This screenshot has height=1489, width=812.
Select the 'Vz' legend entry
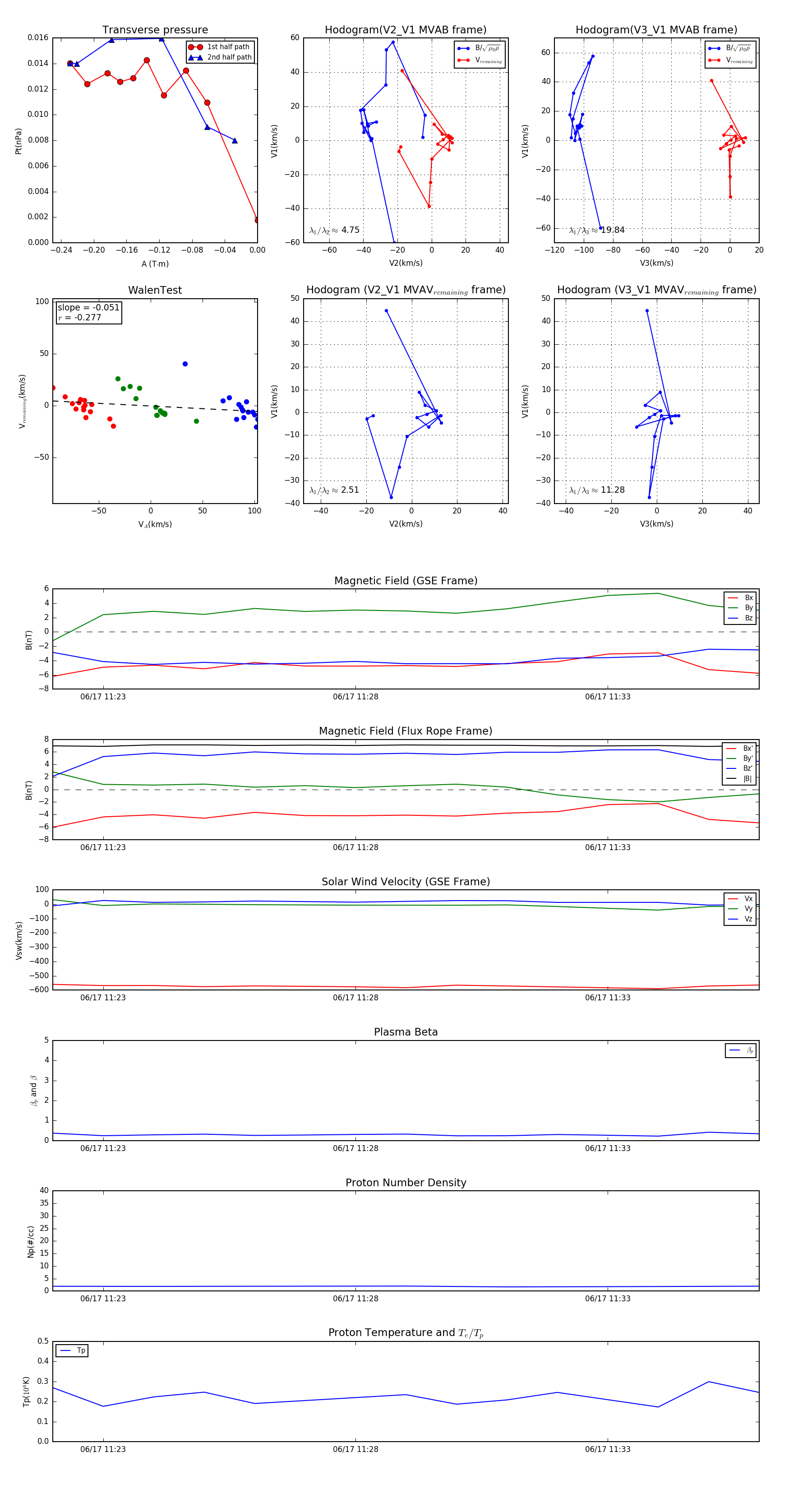tap(740, 919)
